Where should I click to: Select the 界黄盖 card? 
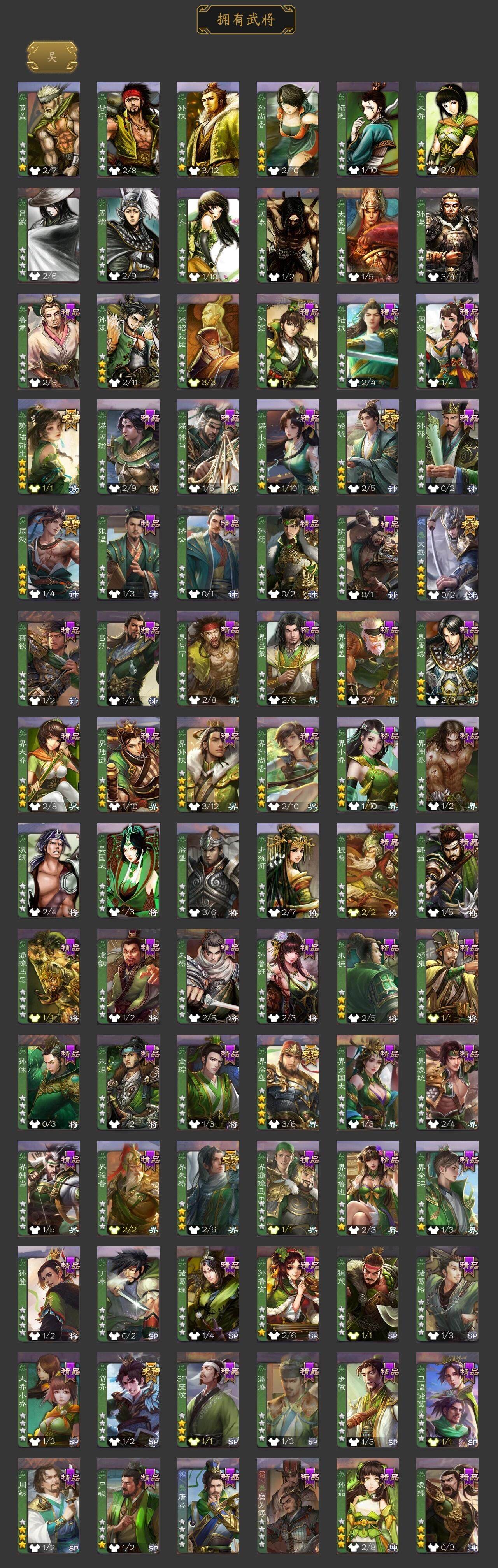pyautogui.click(x=368, y=659)
